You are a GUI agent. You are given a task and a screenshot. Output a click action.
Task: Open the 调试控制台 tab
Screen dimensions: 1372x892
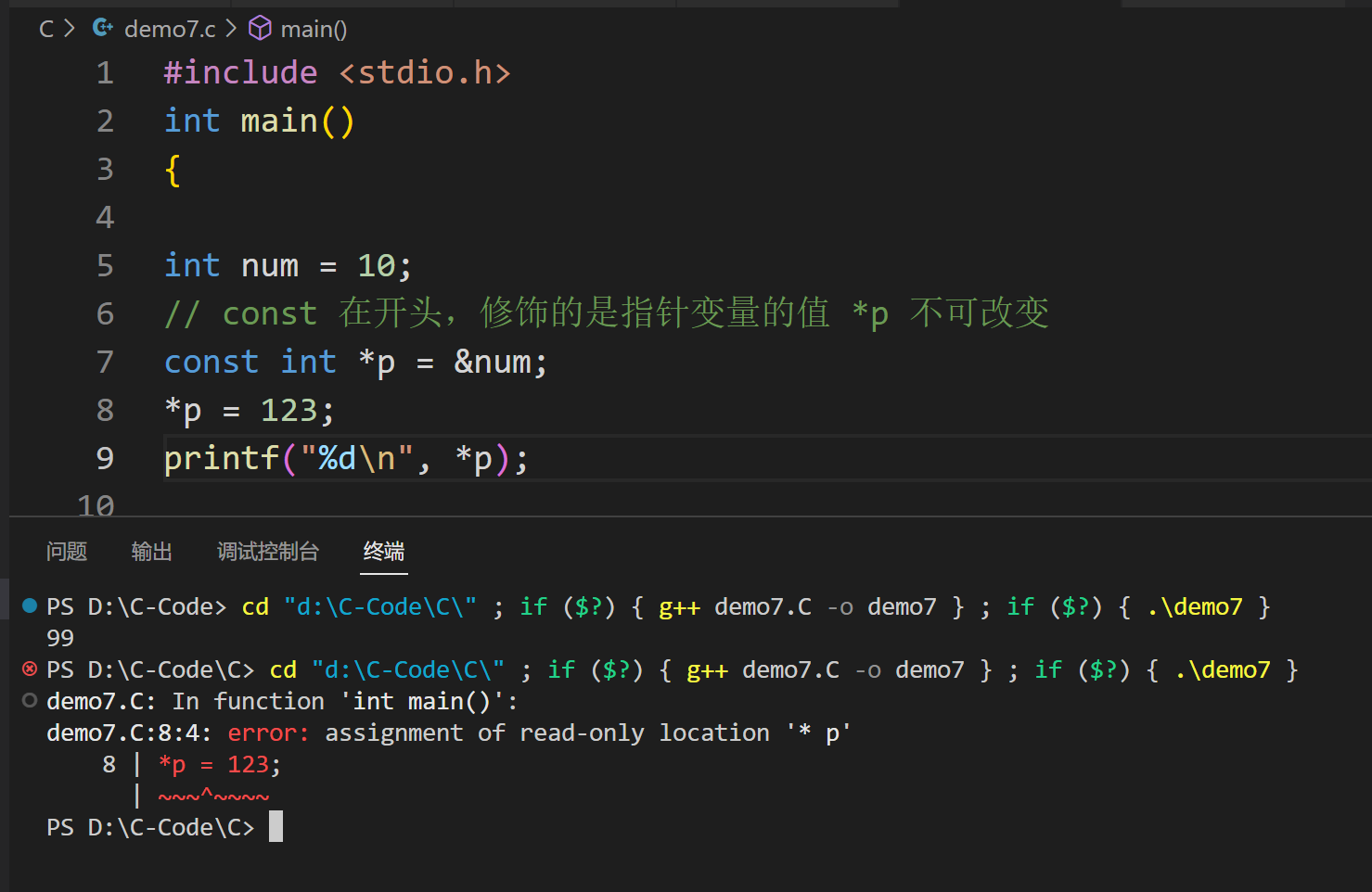268,552
